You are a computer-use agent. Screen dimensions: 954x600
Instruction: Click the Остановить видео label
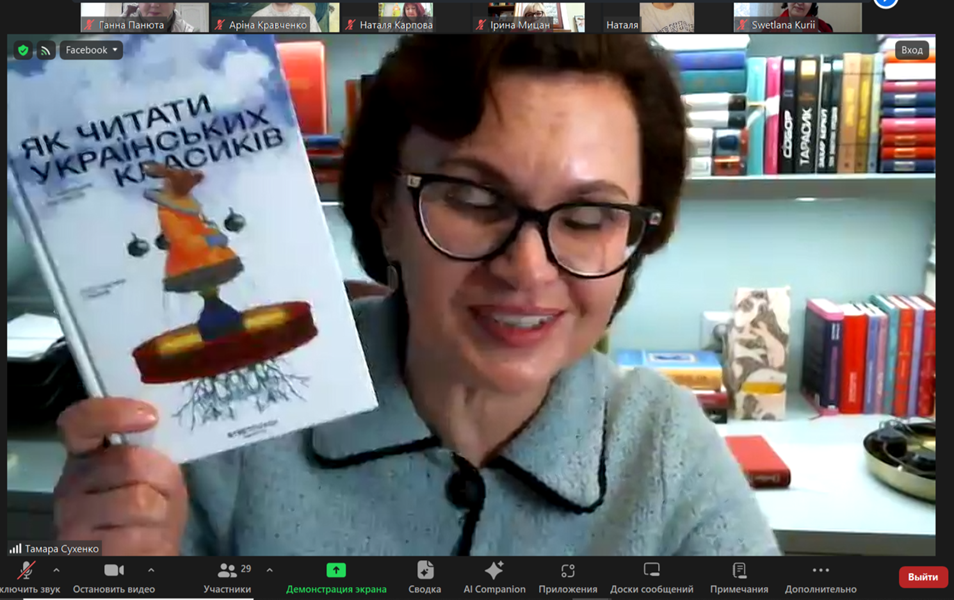click(114, 589)
